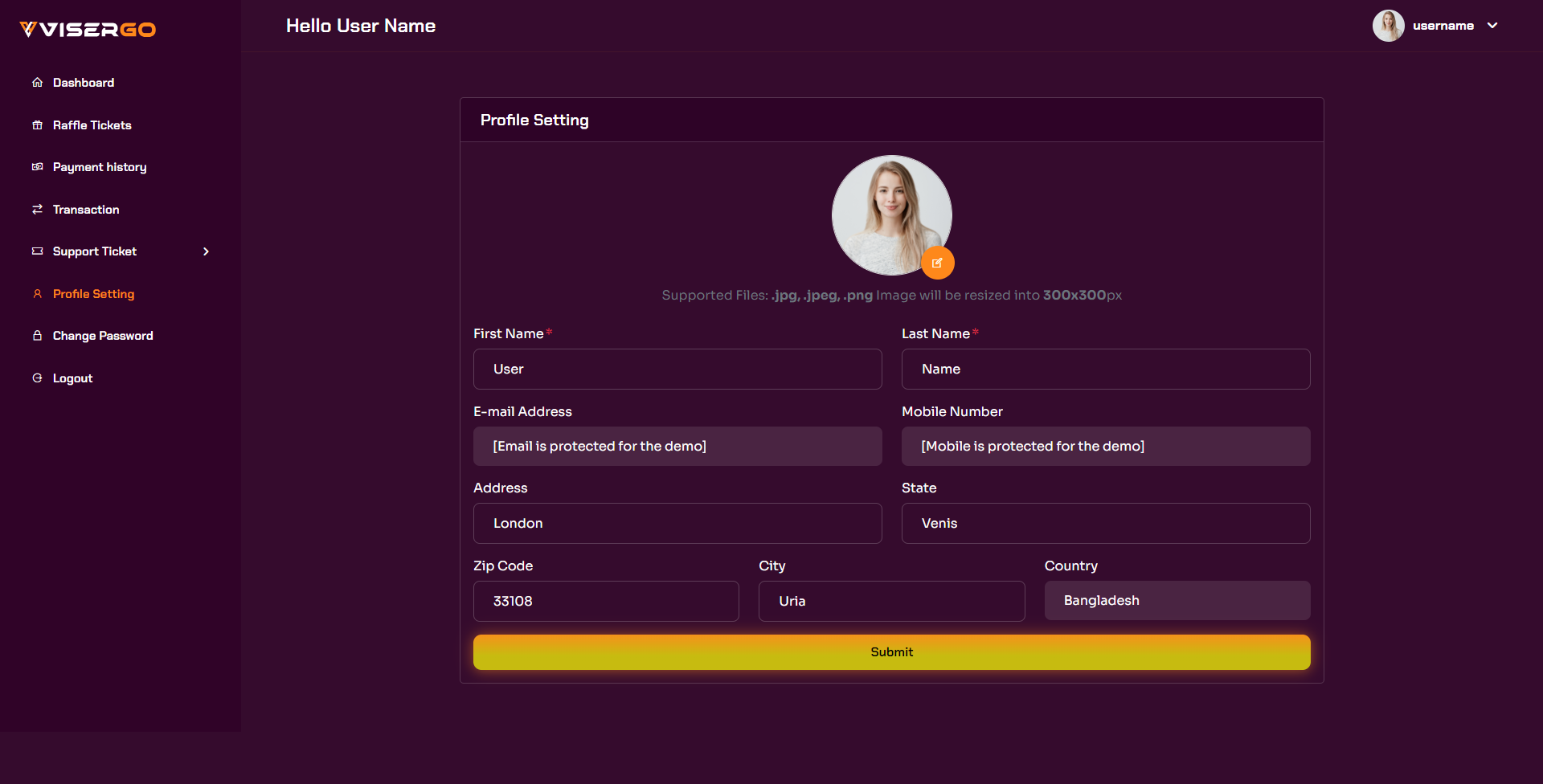Submit the profile form
Screen dimensions: 1543x784
point(891,652)
